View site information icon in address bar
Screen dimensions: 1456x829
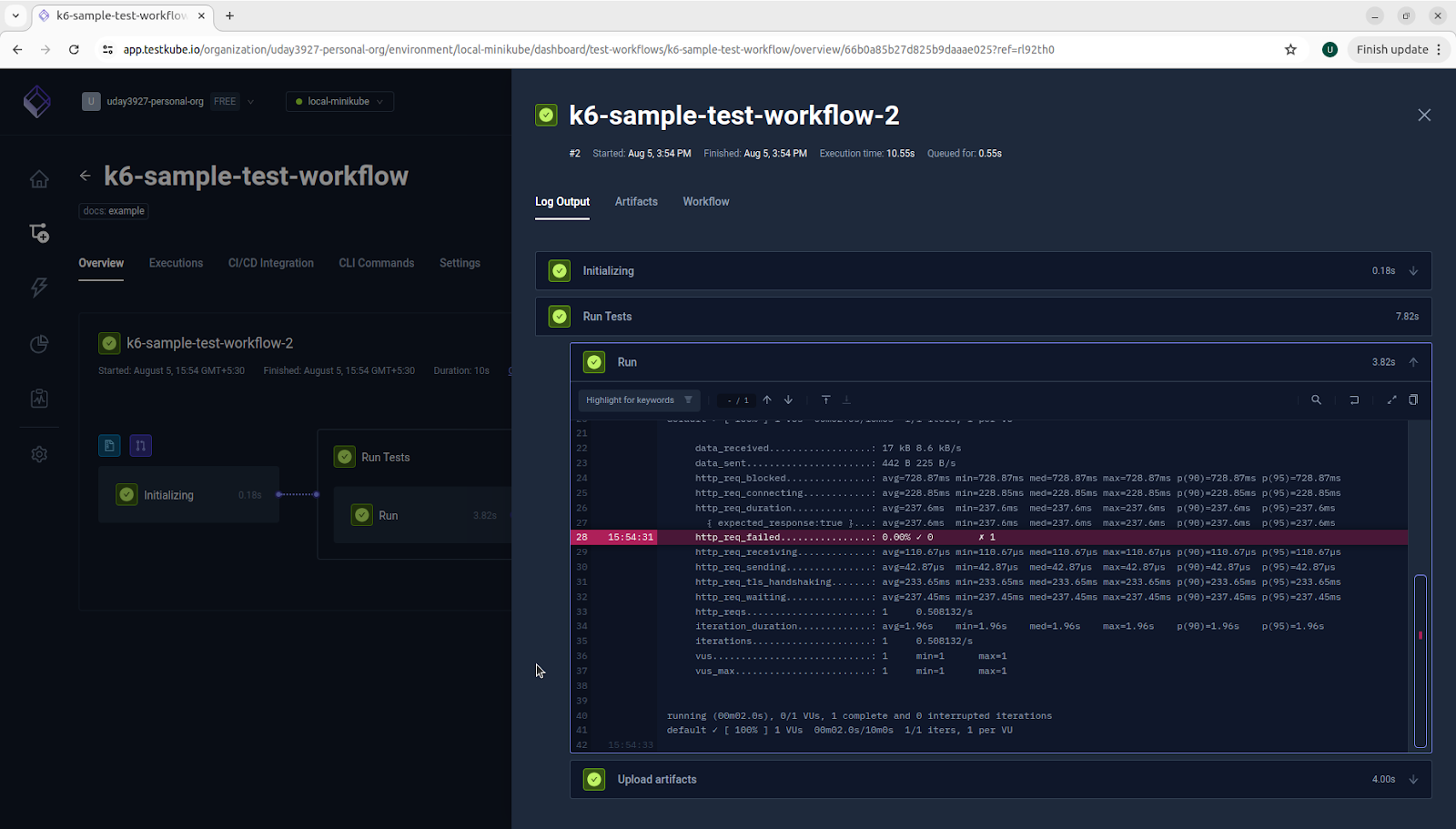[x=107, y=49]
